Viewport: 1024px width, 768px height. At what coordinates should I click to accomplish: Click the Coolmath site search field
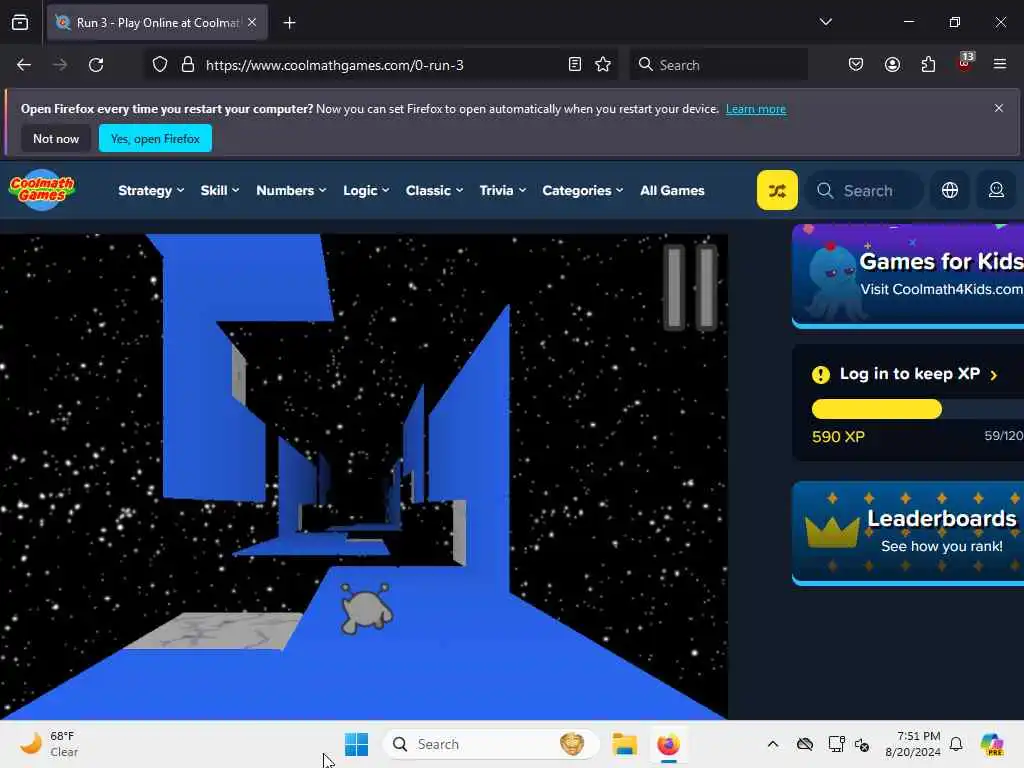pos(865,190)
